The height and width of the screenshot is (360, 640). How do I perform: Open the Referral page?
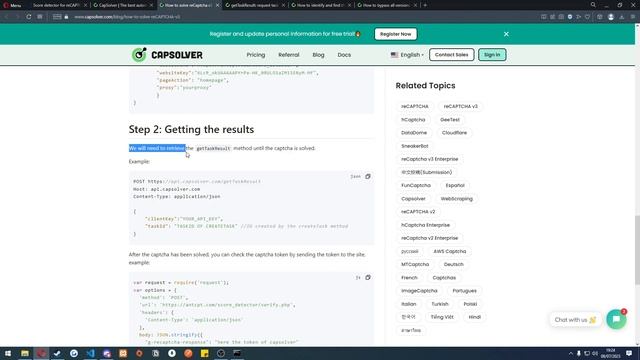[x=289, y=55]
